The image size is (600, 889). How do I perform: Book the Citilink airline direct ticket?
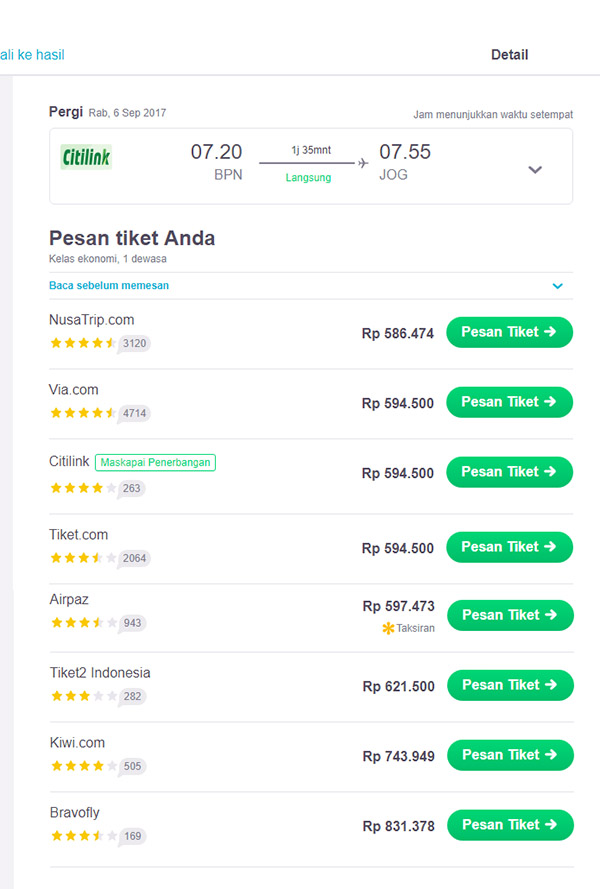pyautogui.click(x=509, y=472)
